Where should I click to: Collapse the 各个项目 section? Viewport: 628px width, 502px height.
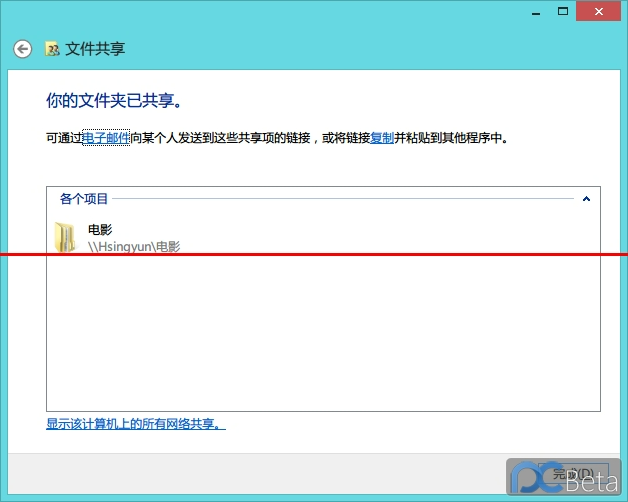point(586,199)
